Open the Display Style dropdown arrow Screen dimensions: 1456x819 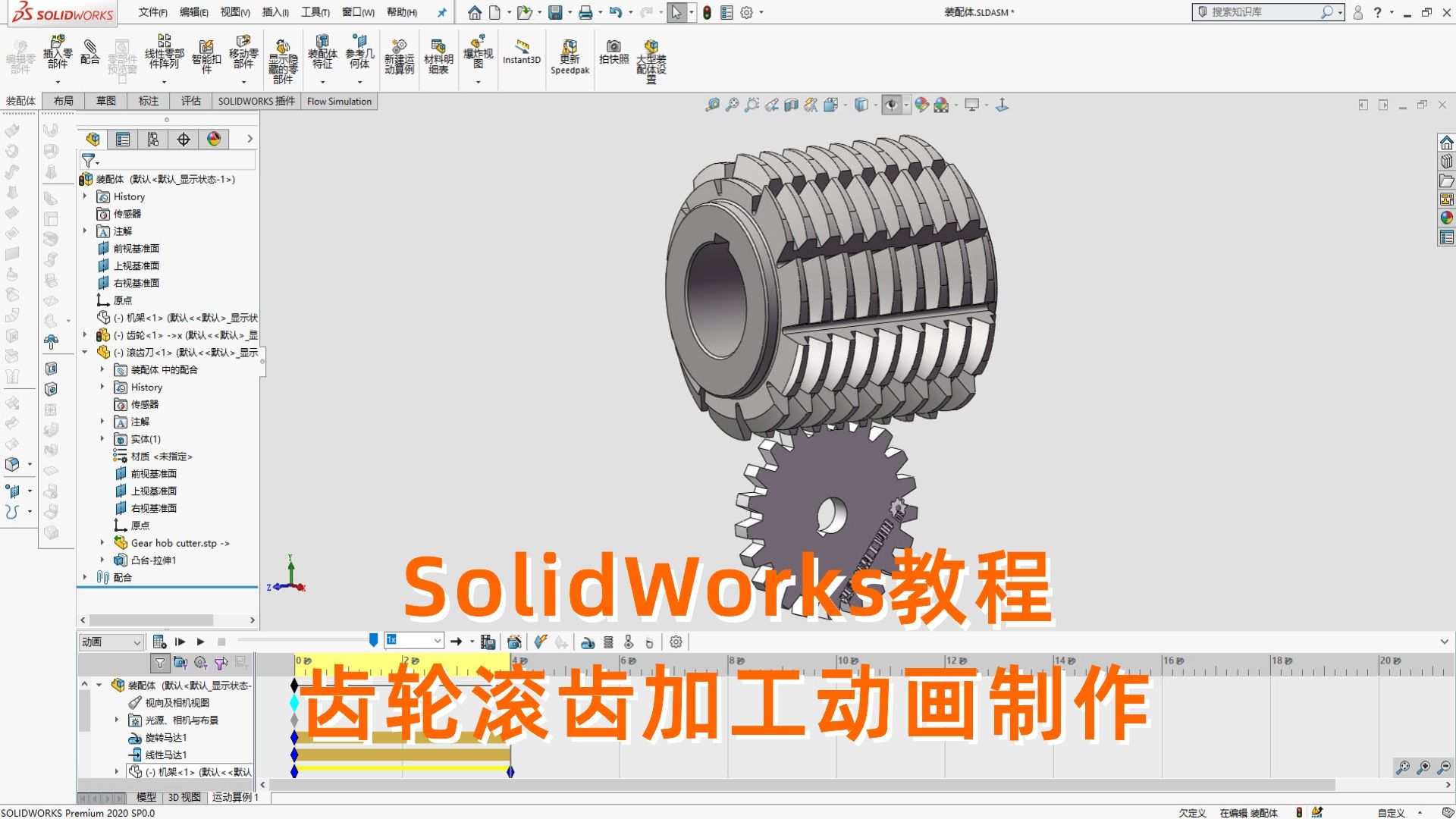click(874, 105)
